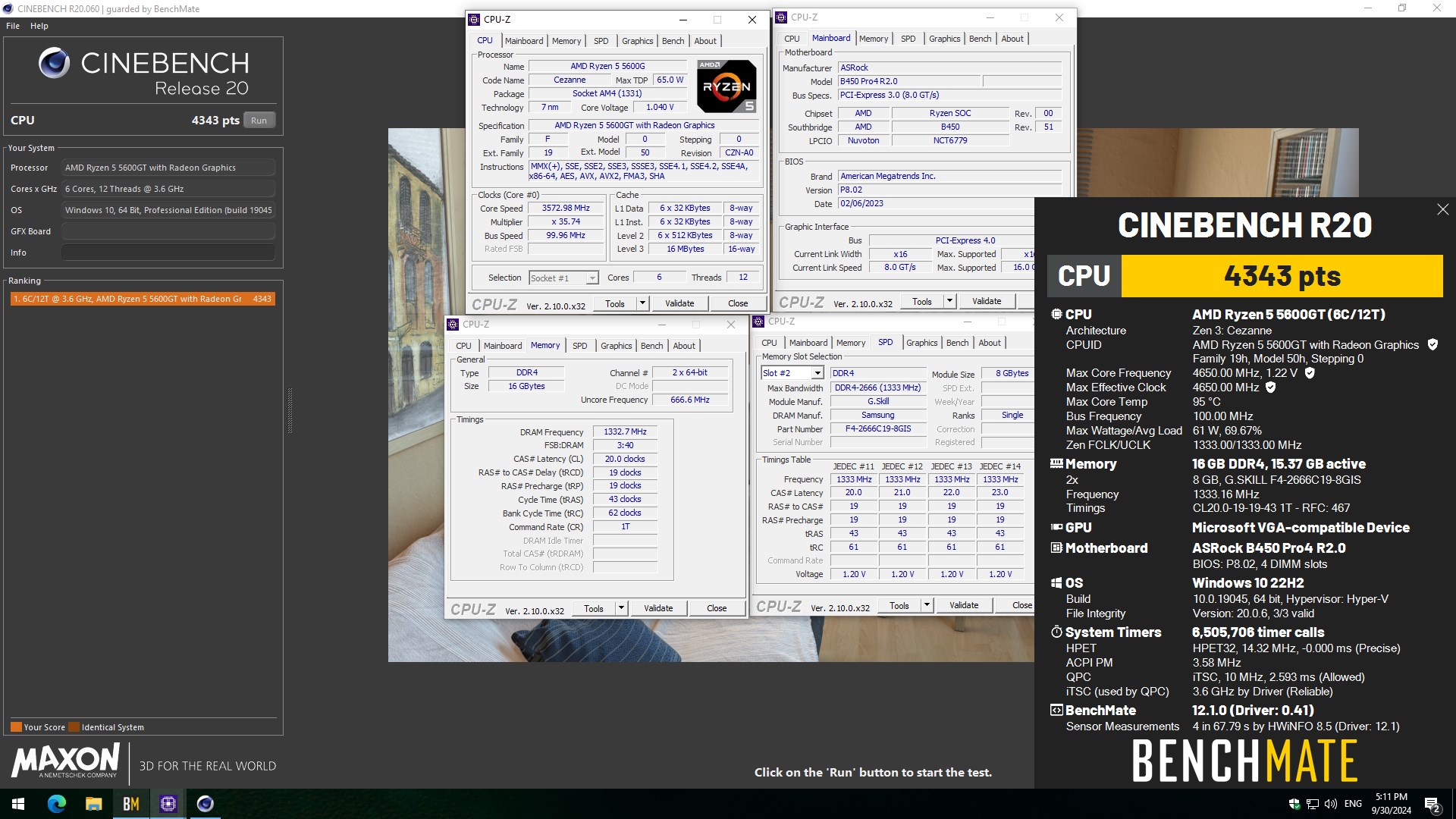Select Graphics tab in Mainboard window
This screenshot has width=1456, height=819.
point(944,39)
